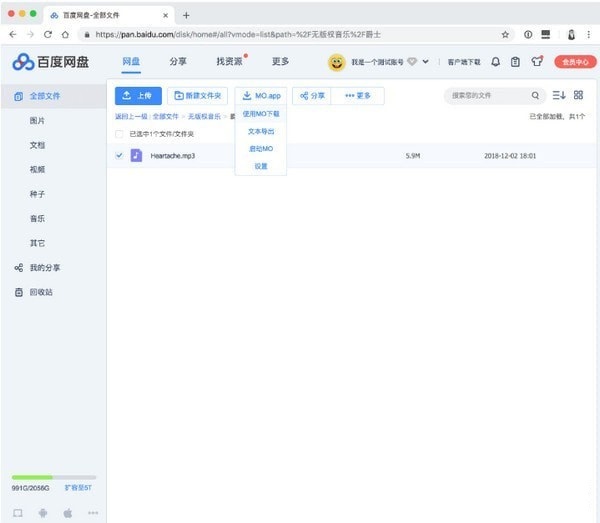Select 文档 in the sidebar
Image resolution: width=600 pixels, height=523 pixels.
click(37, 145)
